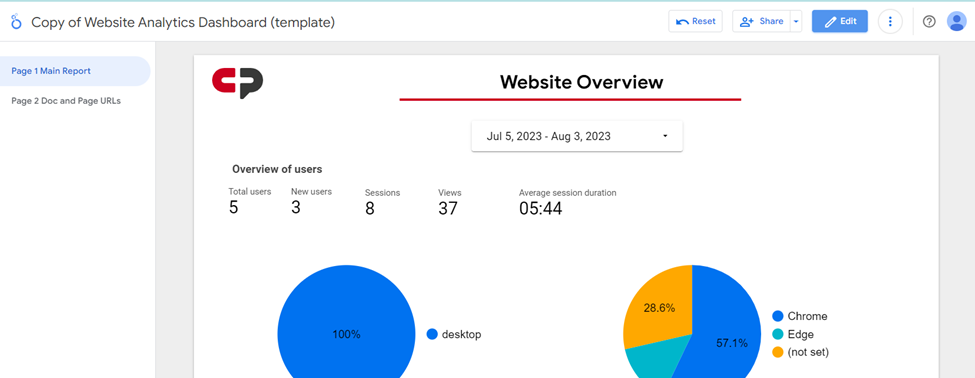Click the Reset button
This screenshot has width=975, height=378.
tap(695, 21)
